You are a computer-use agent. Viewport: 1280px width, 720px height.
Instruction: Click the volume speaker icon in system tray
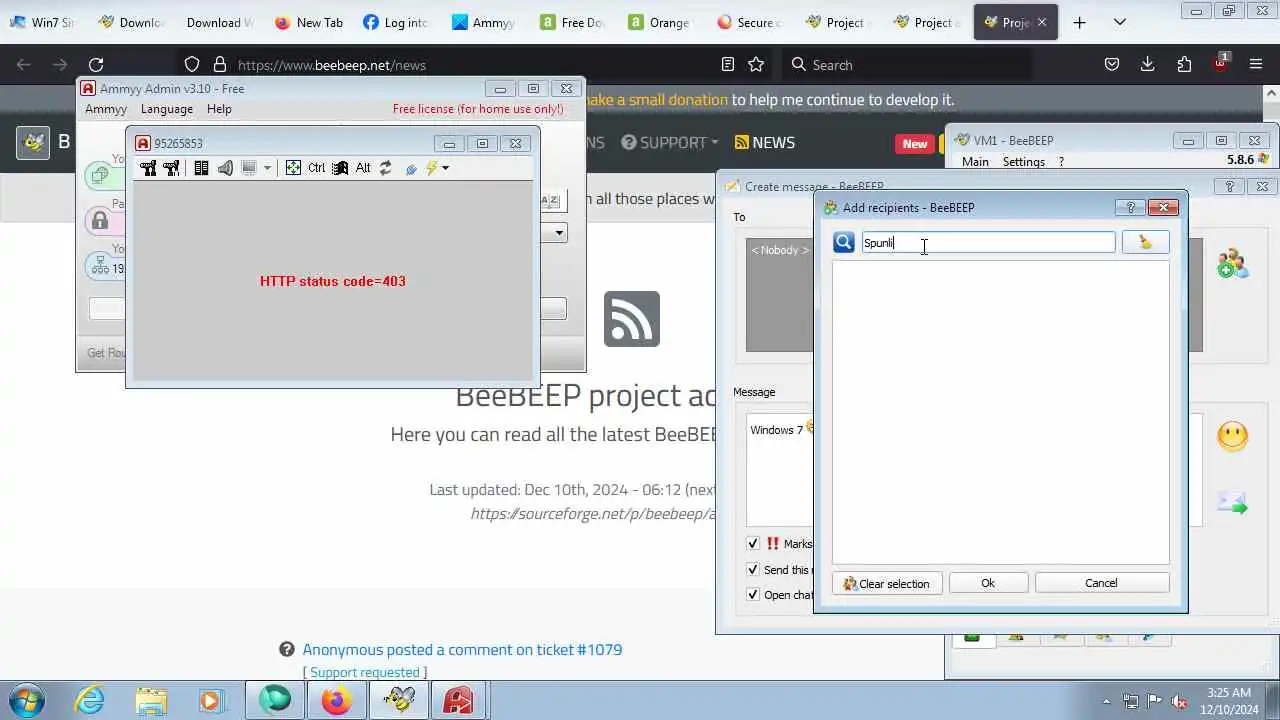point(1178,701)
